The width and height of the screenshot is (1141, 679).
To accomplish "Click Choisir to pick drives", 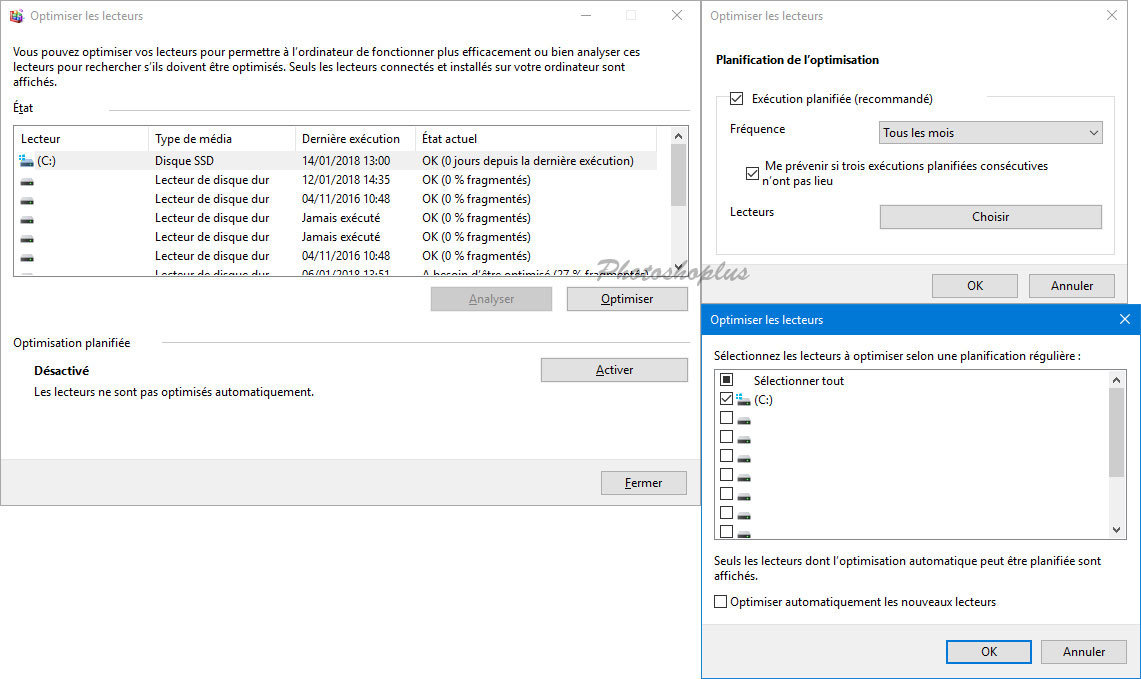I will click(990, 217).
